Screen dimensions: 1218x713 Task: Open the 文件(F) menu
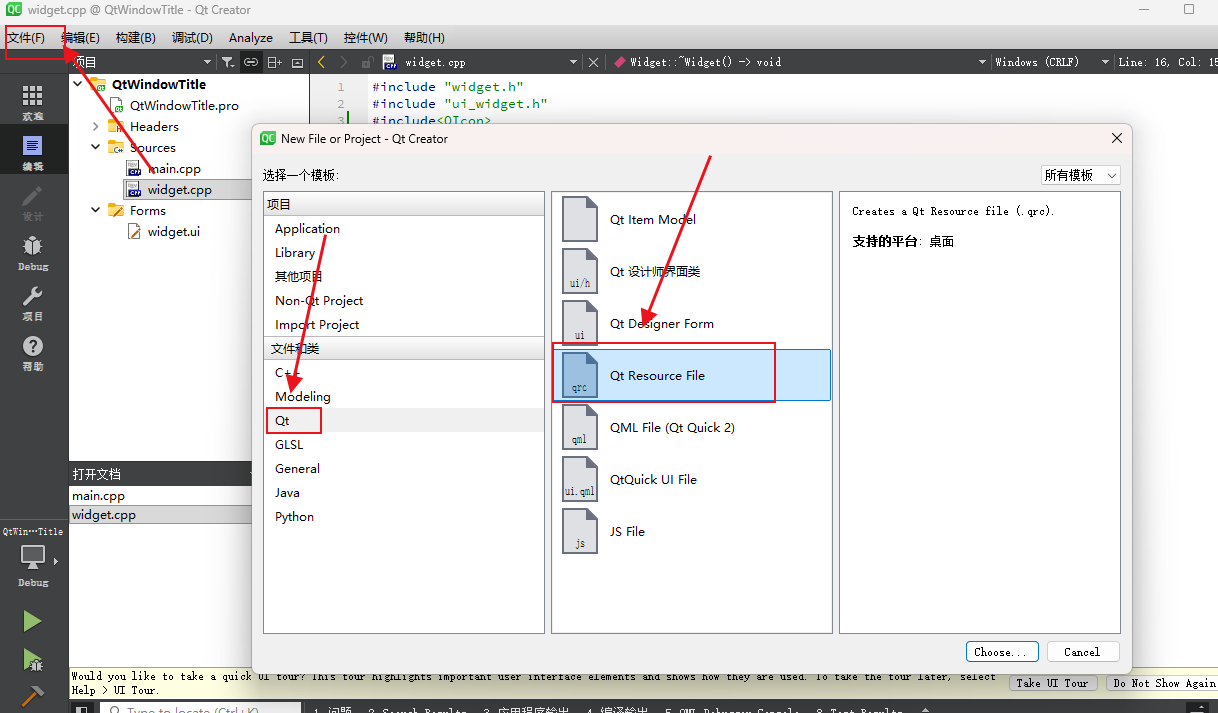tap(26, 38)
